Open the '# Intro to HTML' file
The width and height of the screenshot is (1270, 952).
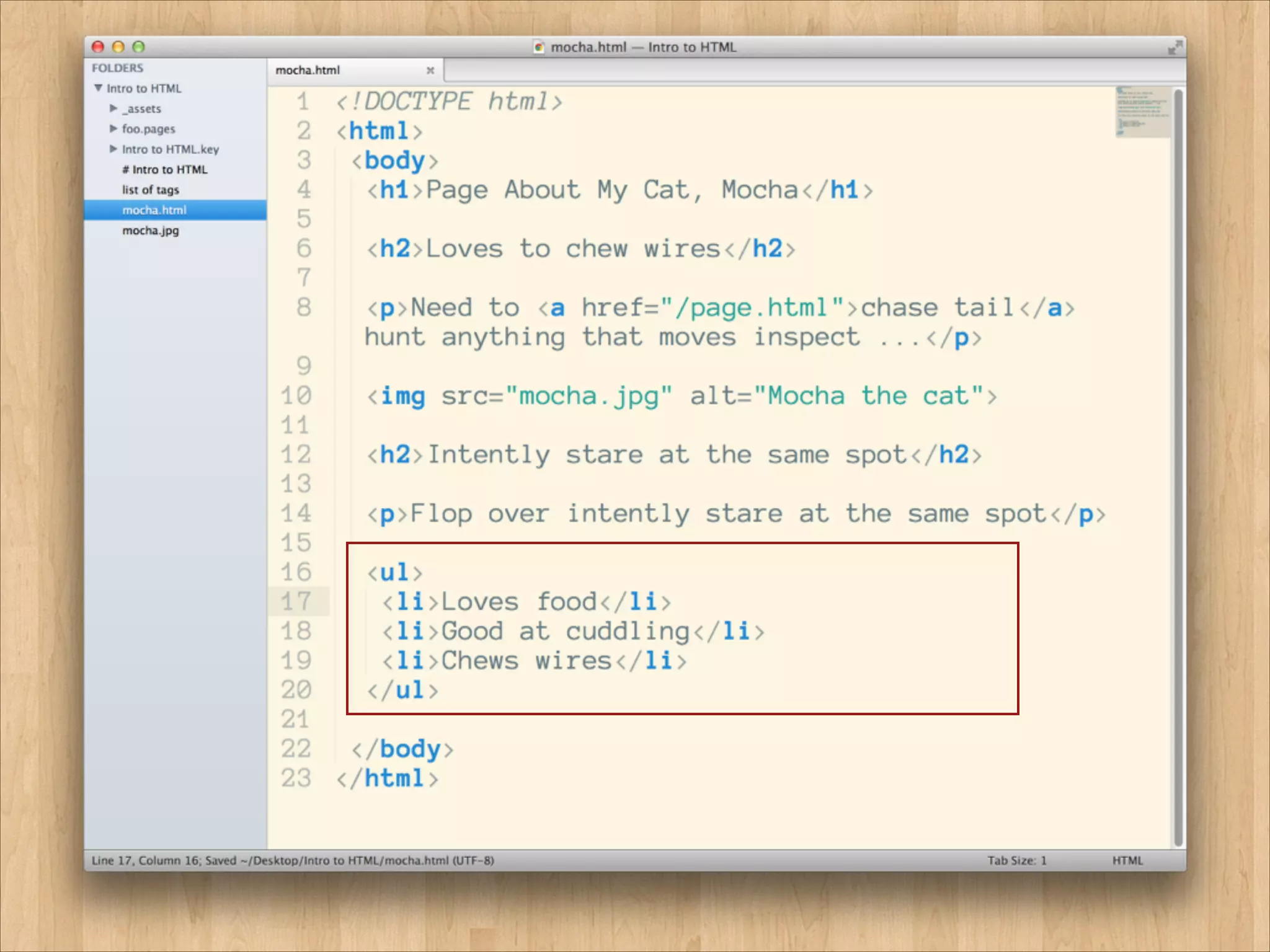point(164,170)
